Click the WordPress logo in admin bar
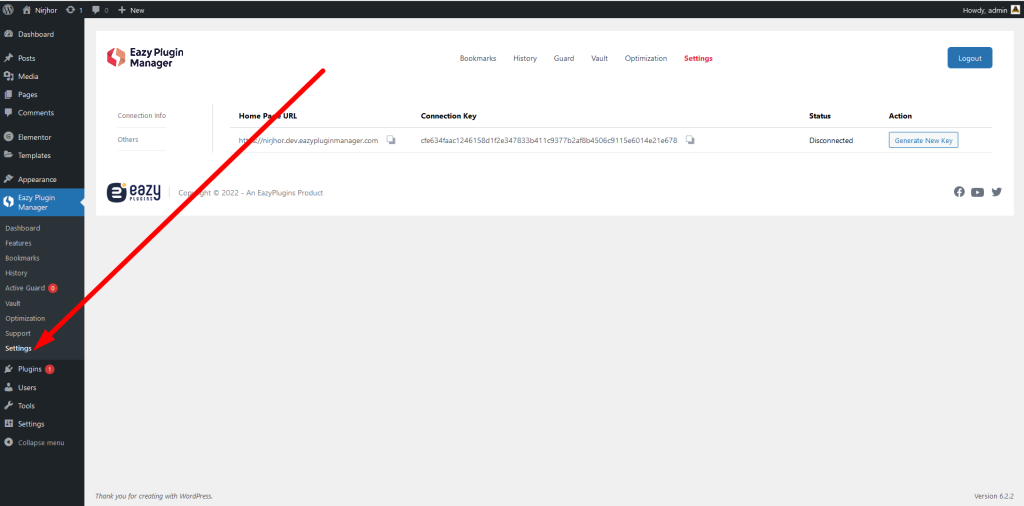 [8, 10]
